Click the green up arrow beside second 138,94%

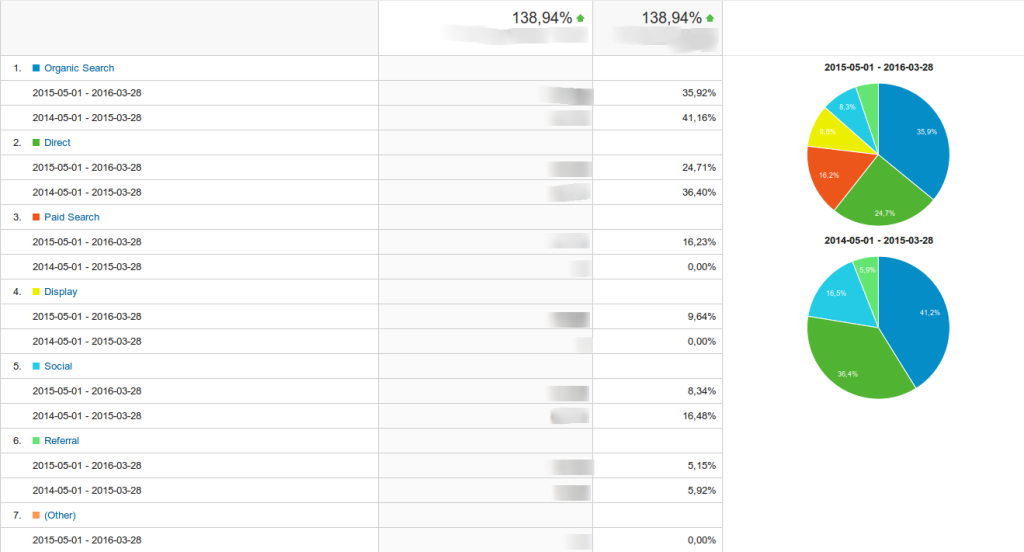pos(710,18)
